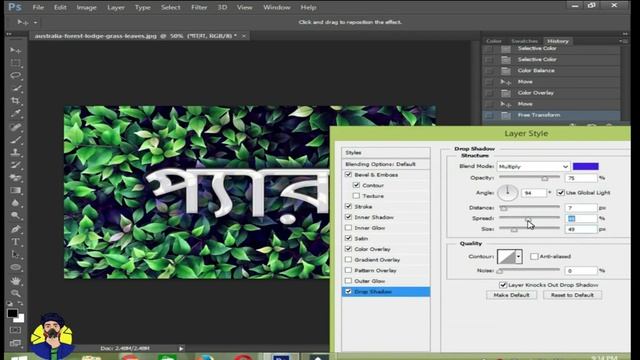Open the Contour picker dropdown arrow

click(518, 257)
